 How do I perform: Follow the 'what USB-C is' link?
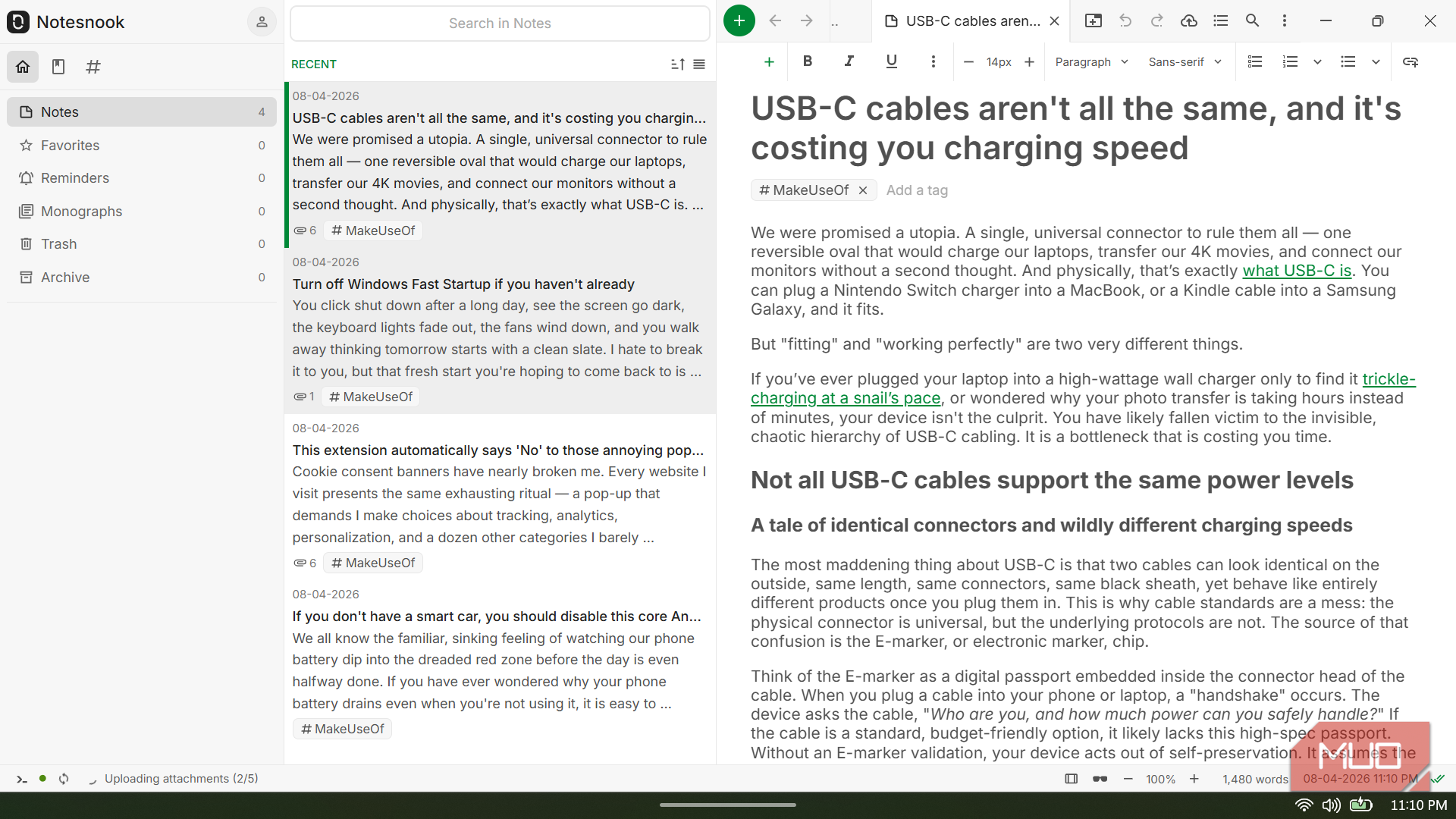(x=1297, y=271)
